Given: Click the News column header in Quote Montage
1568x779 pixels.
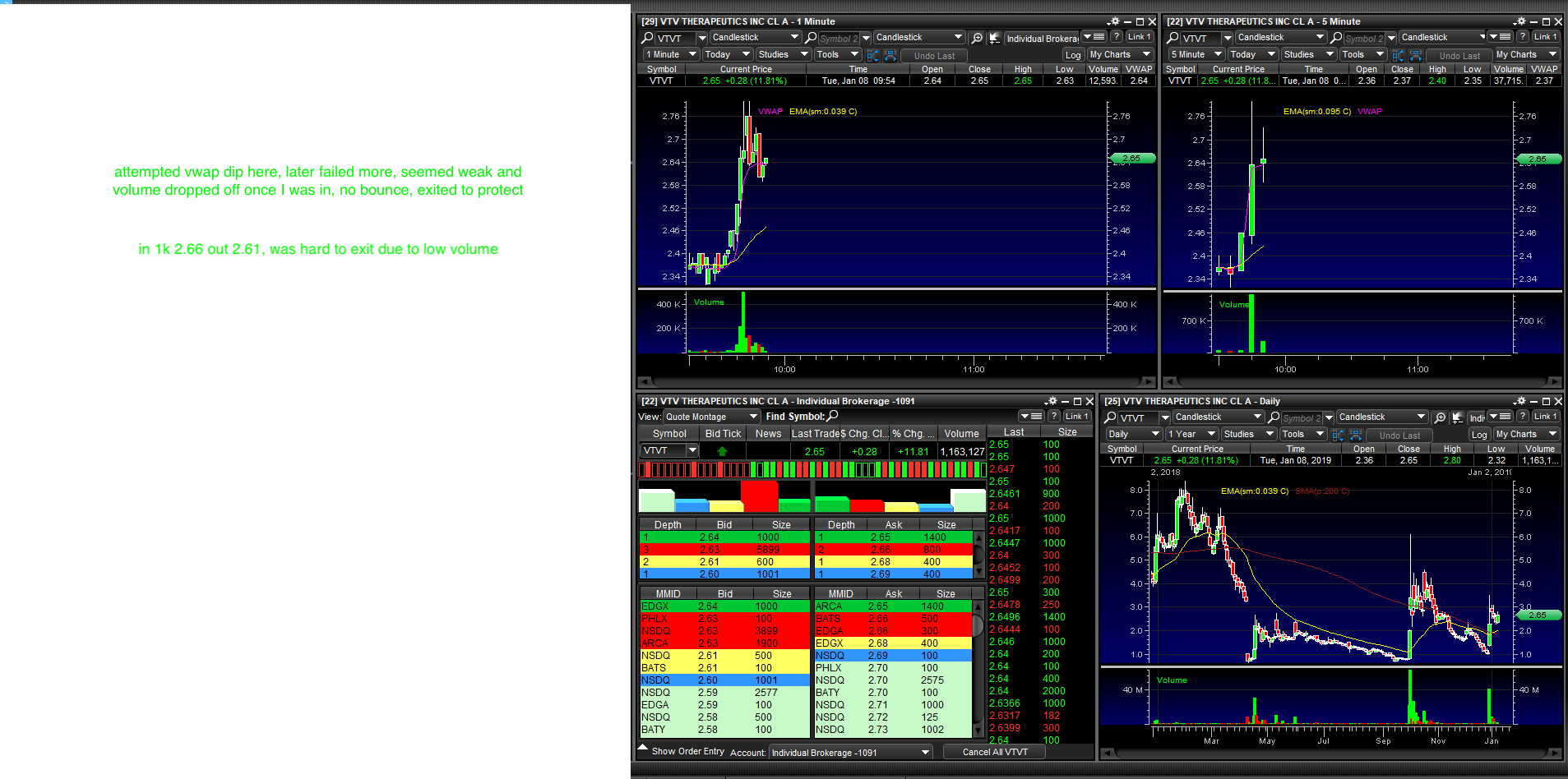Looking at the screenshot, I should coord(768,434).
